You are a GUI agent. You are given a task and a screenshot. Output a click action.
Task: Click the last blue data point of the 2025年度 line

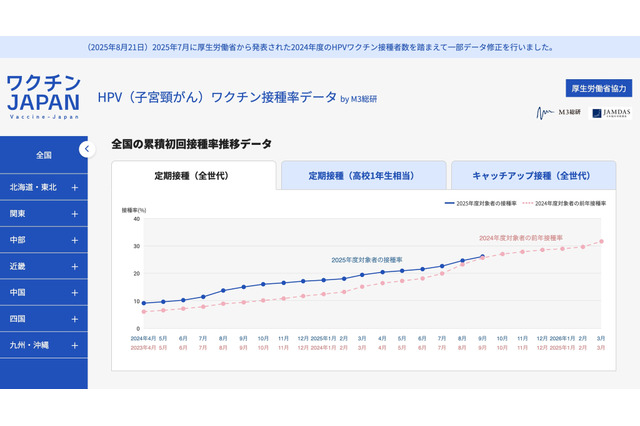tap(482, 257)
